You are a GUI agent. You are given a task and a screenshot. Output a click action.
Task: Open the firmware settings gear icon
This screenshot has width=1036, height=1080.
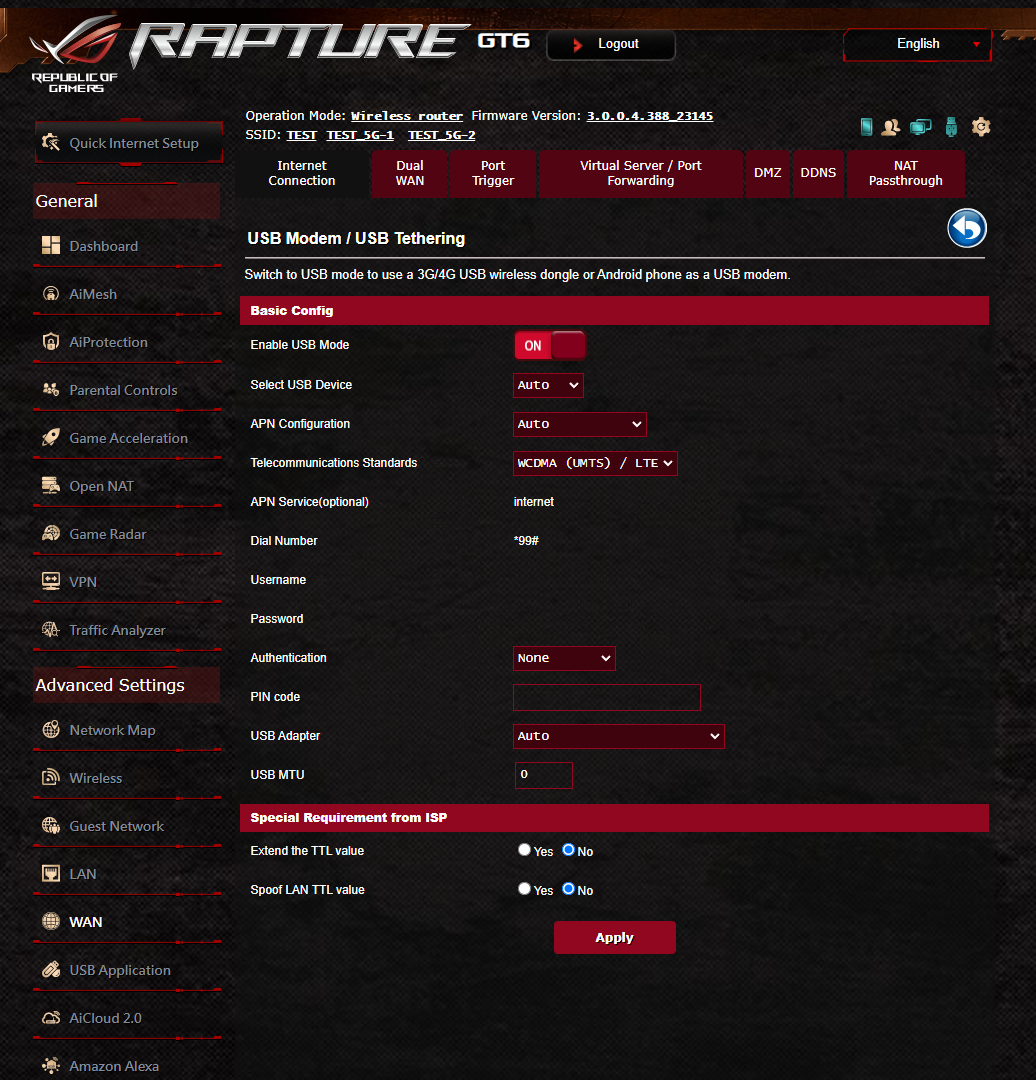[980, 127]
